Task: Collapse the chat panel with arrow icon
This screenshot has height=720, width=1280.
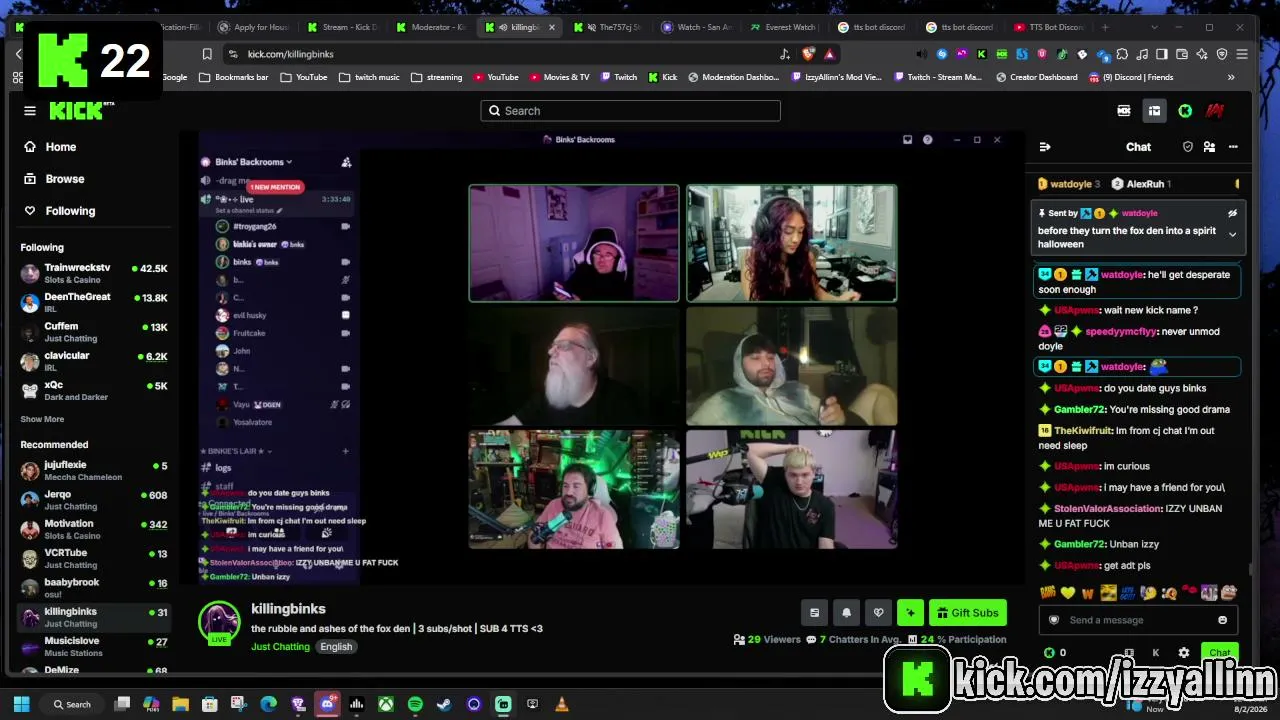Action: [x=1045, y=147]
